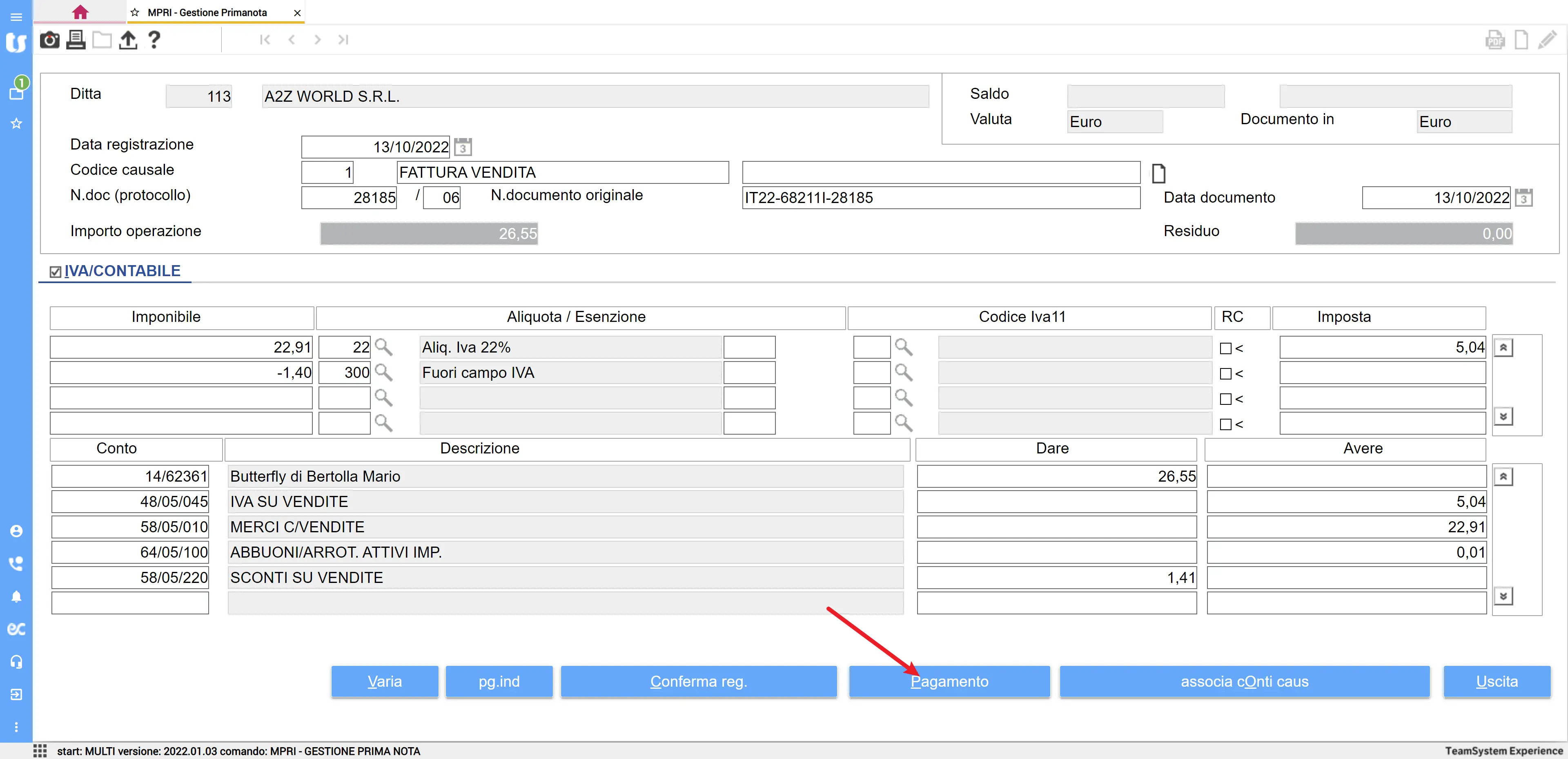The height and width of the screenshot is (759, 1568).
Task: Open help via question mark icon
Action: 154,40
